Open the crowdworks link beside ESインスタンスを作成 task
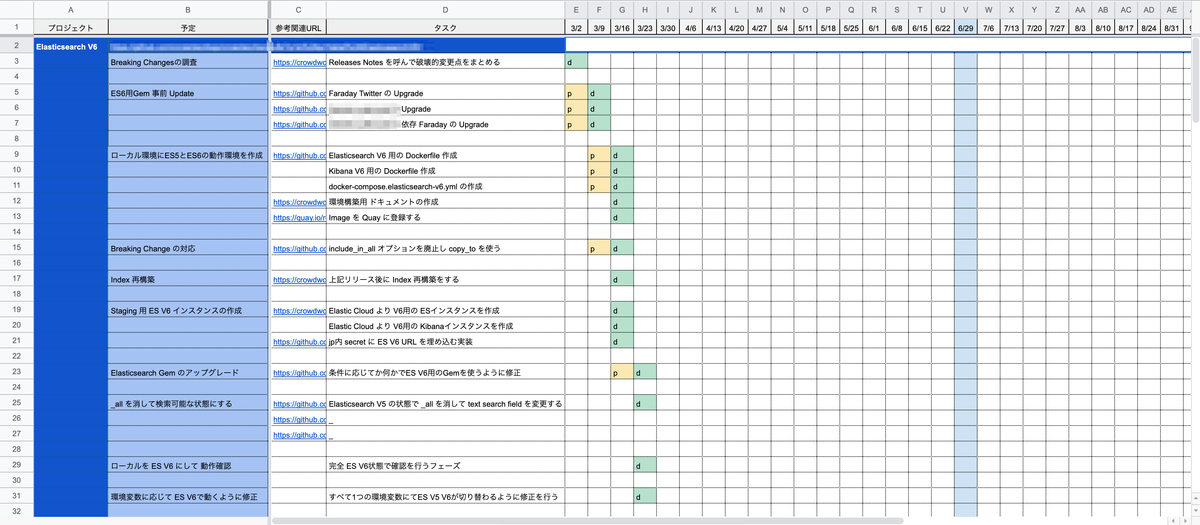 pyautogui.click(x=299, y=310)
